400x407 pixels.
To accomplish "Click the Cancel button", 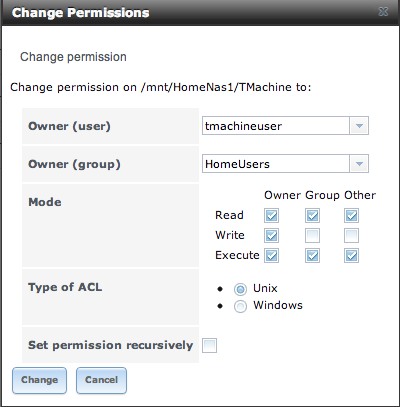I will tap(101, 380).
